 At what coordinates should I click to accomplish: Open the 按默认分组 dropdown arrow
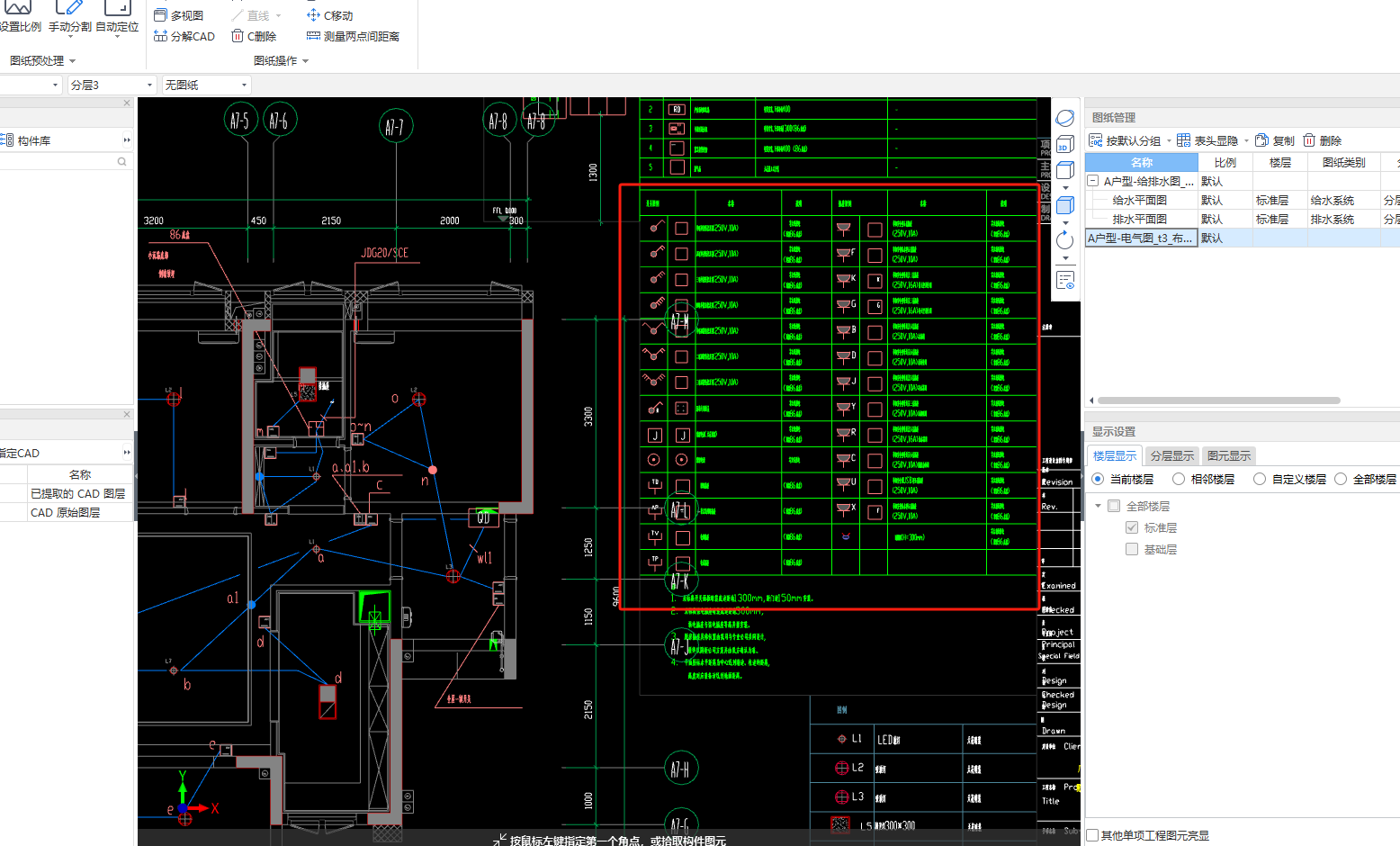[x=1169, y=140]
